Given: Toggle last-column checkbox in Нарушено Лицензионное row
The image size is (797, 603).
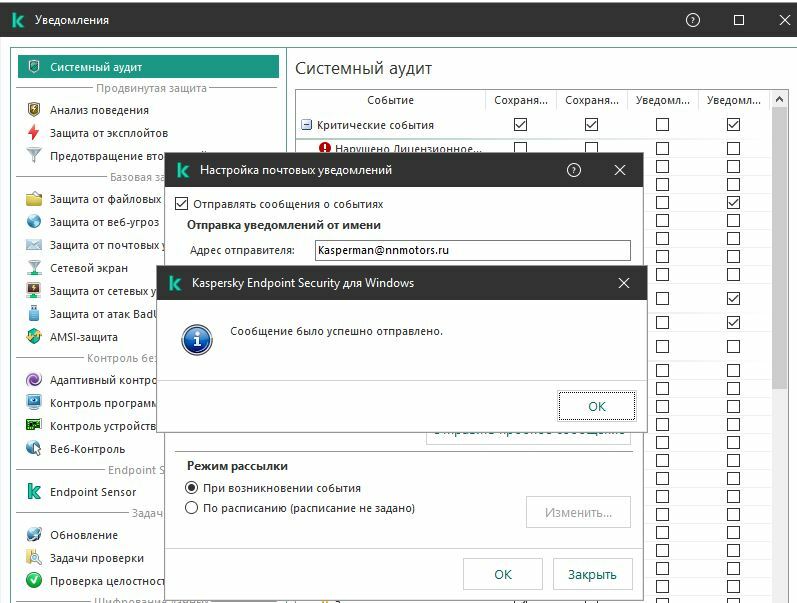Looking at the screenshot, I should coord(733,148).
